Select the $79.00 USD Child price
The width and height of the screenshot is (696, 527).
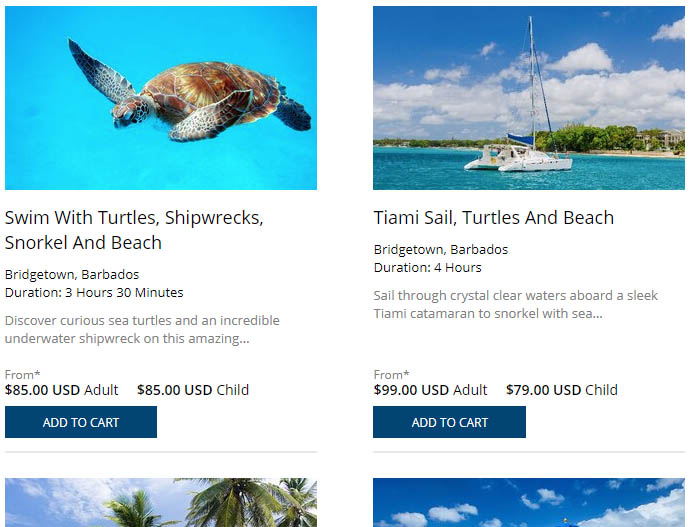[562, 390]
